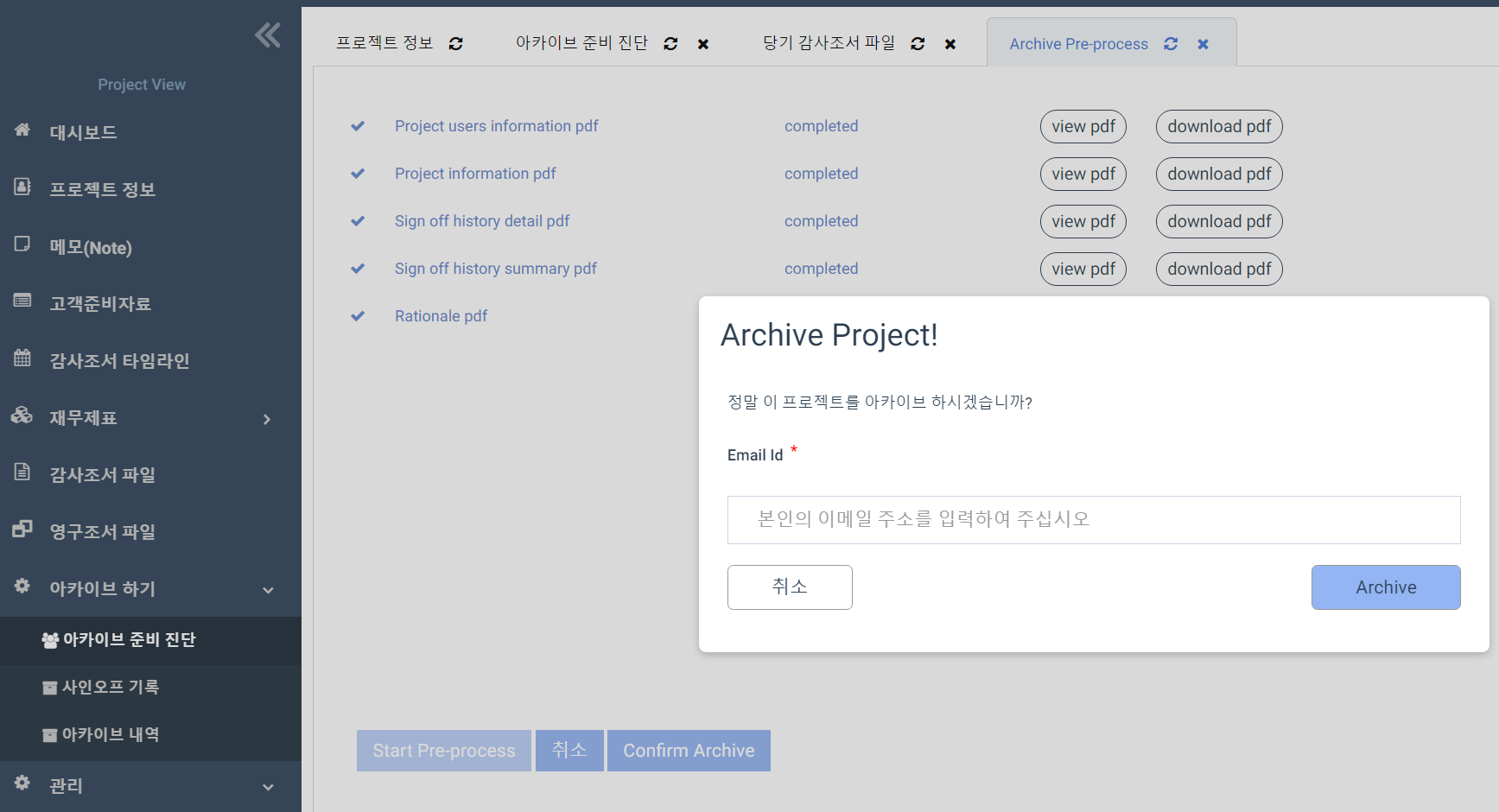Refresh the Archive Pre-process tab
Screen dimensions: 1499x812
click(x=1171, y=43)
